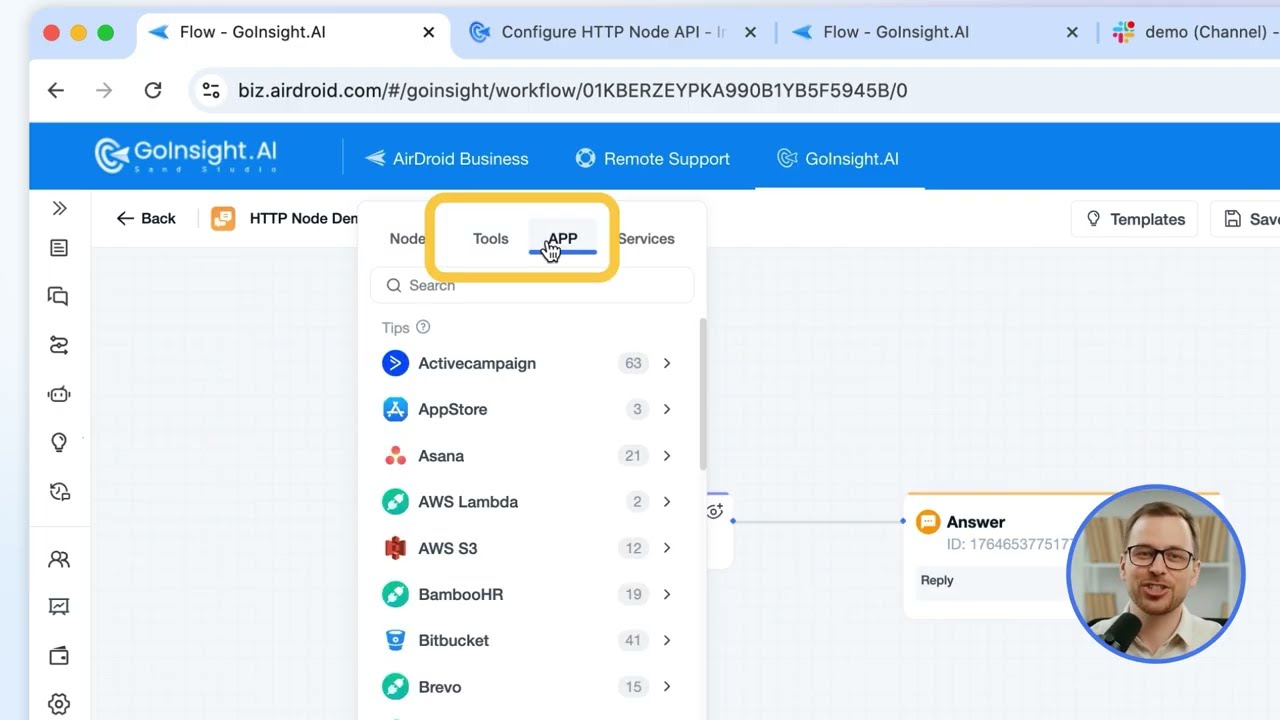The width and height of the screenshot is (1280, 720).
Task: Click the Tips label
Action: (x=395, y=327)
